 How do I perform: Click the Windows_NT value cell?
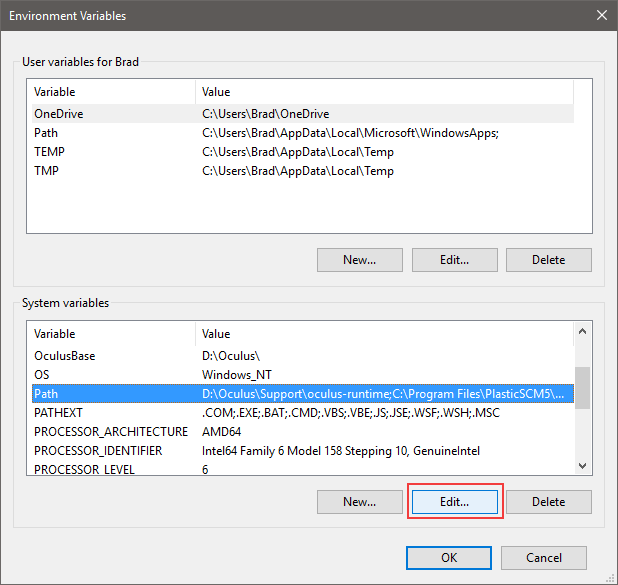(236, 375)
